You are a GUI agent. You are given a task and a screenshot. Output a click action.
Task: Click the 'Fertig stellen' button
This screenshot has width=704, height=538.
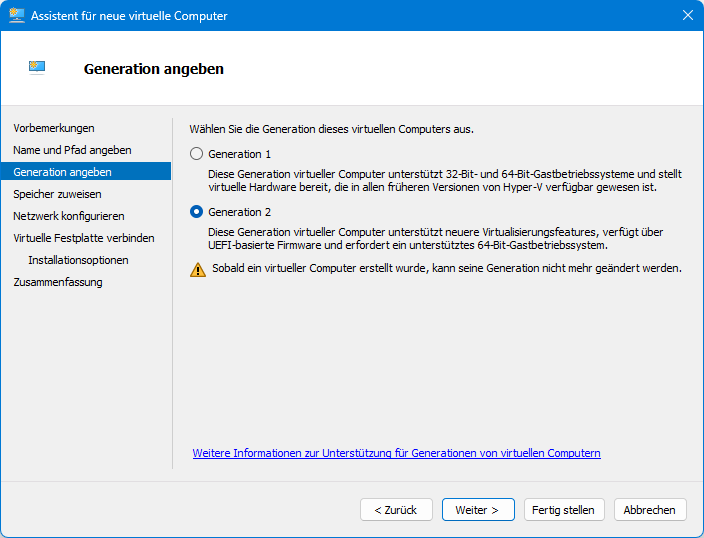point(563,510)
